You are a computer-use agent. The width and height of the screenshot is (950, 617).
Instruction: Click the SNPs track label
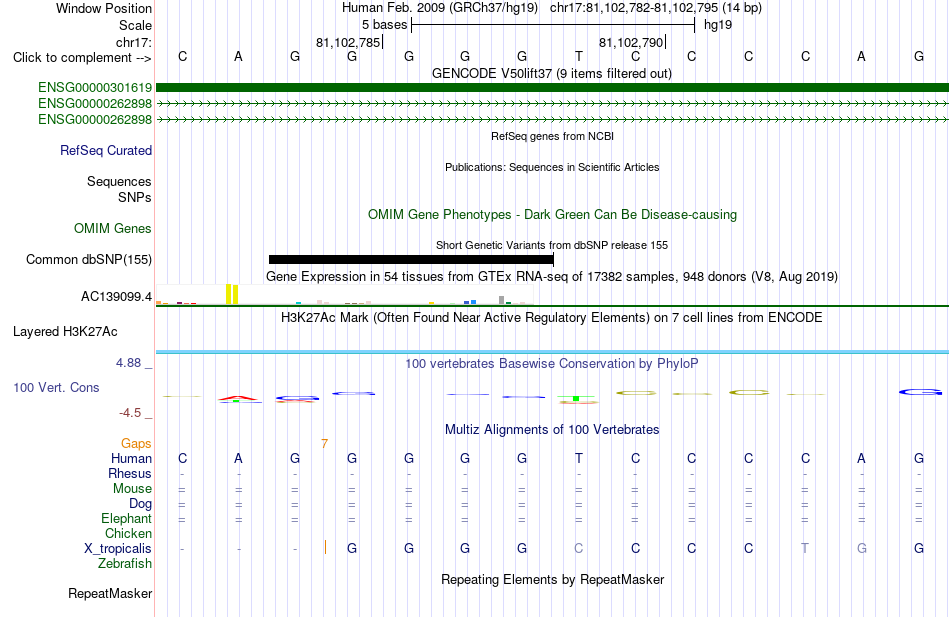tap(135, 197)
